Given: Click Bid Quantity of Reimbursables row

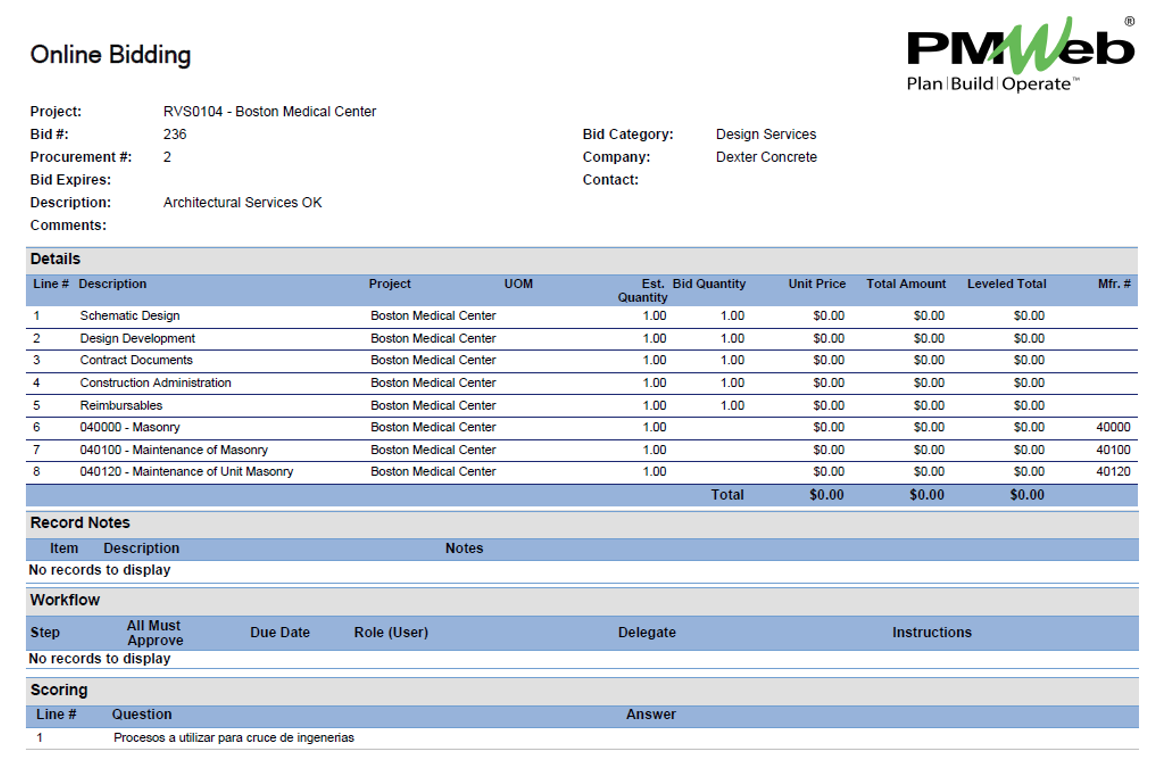Looking at the screenshot, I should (732, 406).
